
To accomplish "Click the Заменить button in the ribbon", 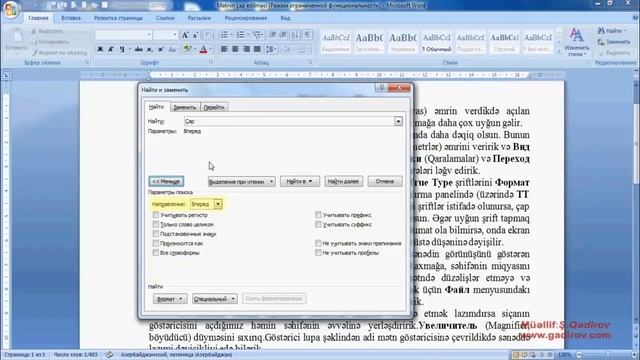I will point(614,42).
